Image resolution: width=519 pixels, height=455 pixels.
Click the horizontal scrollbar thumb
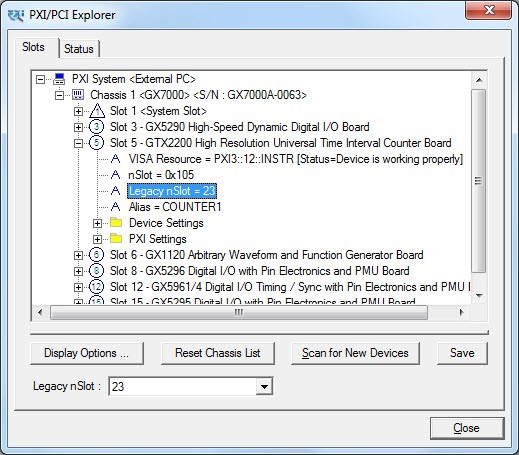click(x=239, y=313)
